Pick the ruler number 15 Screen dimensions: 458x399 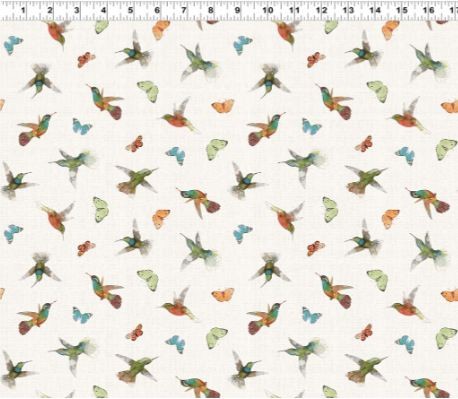pos(402,10)
